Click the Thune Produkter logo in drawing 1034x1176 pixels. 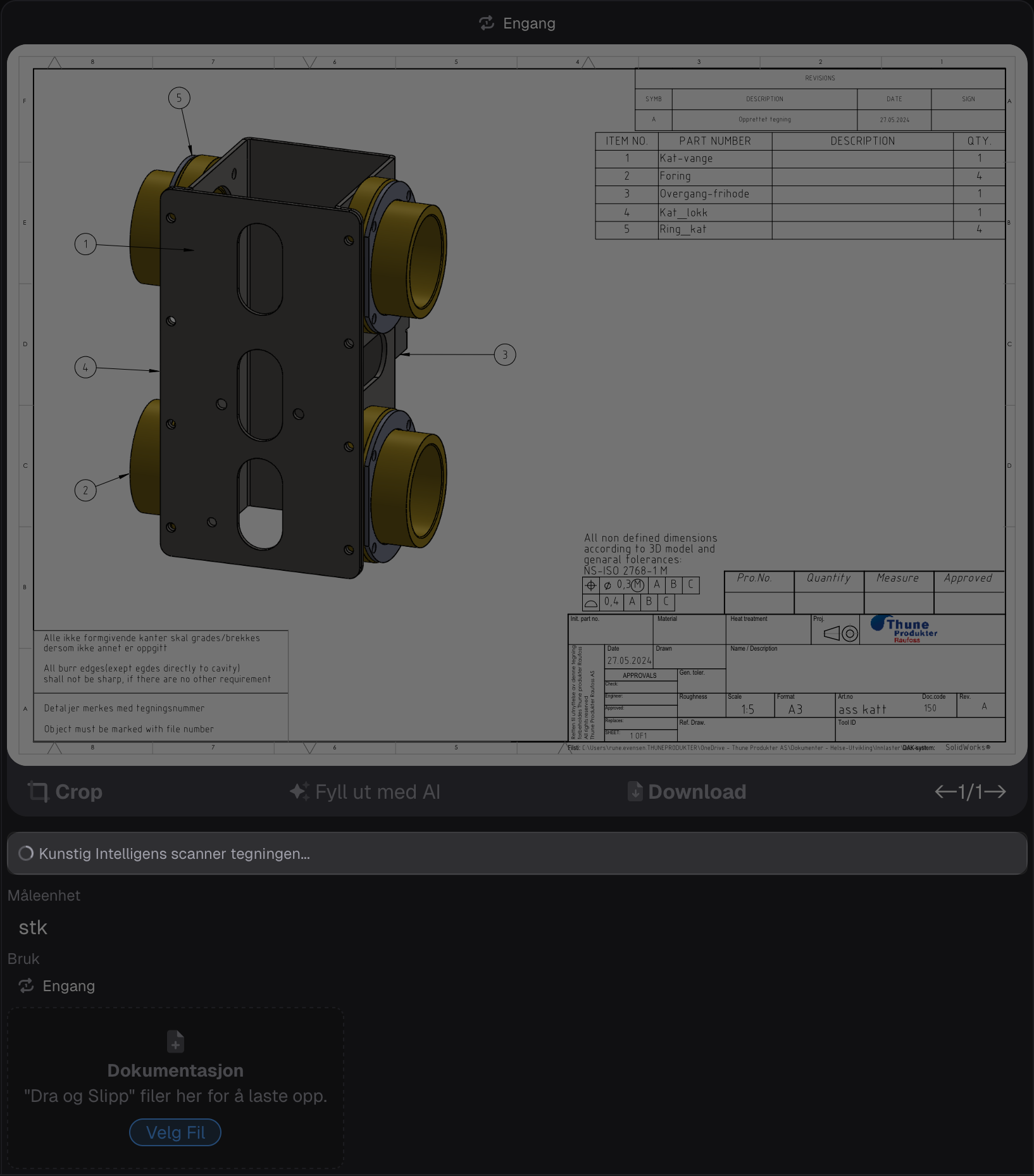point(904,629)
